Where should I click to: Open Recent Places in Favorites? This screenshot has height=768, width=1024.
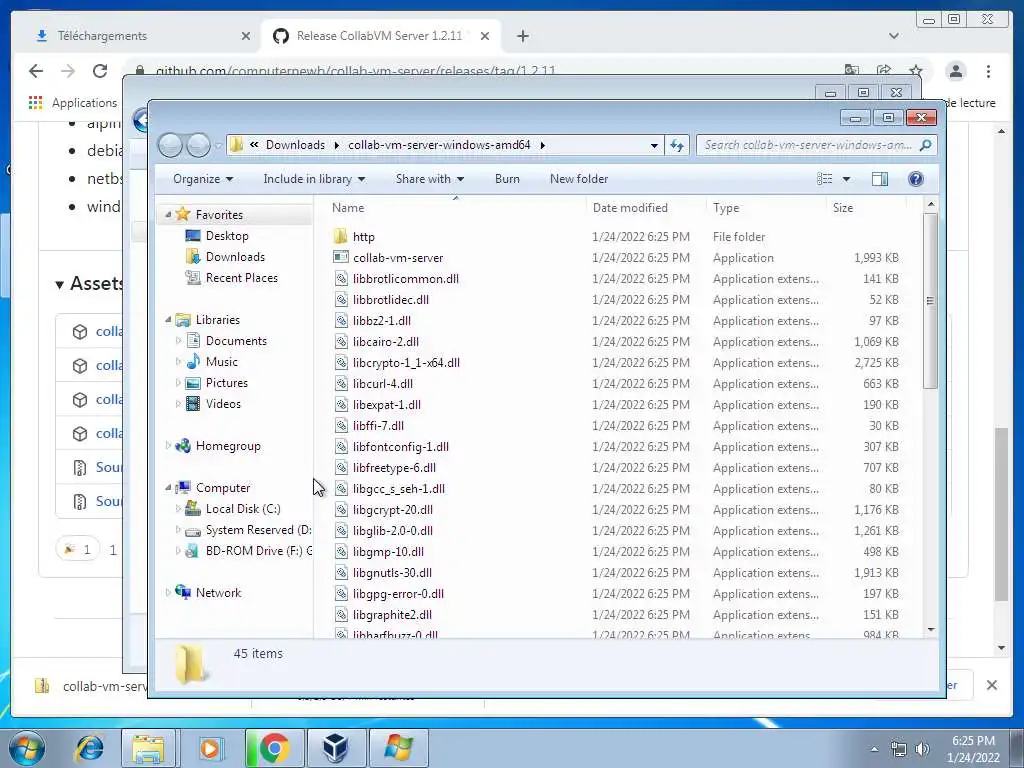(x=242, y=278)
